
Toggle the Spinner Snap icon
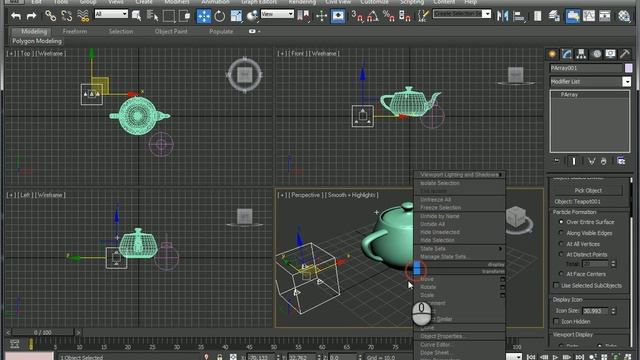404,16
